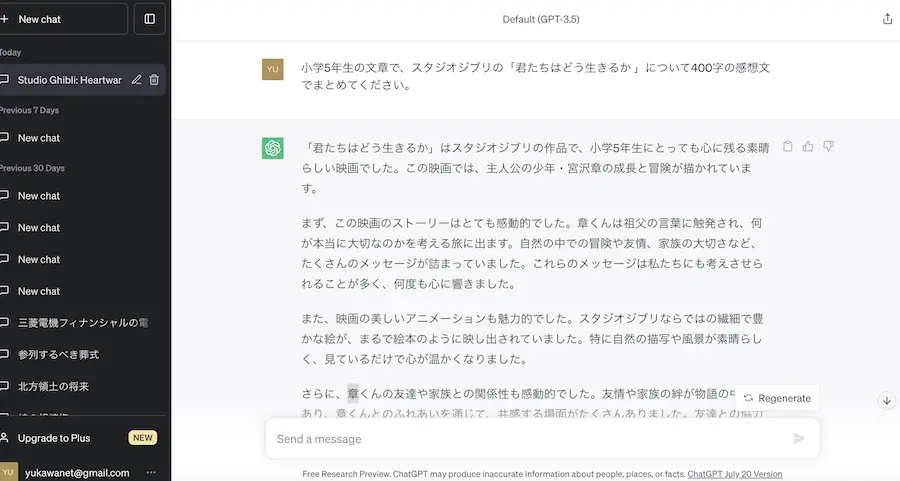Give the response a thumbs down
Image resolution: width=900 pixels, height=481 pixels.
point(828,146)
